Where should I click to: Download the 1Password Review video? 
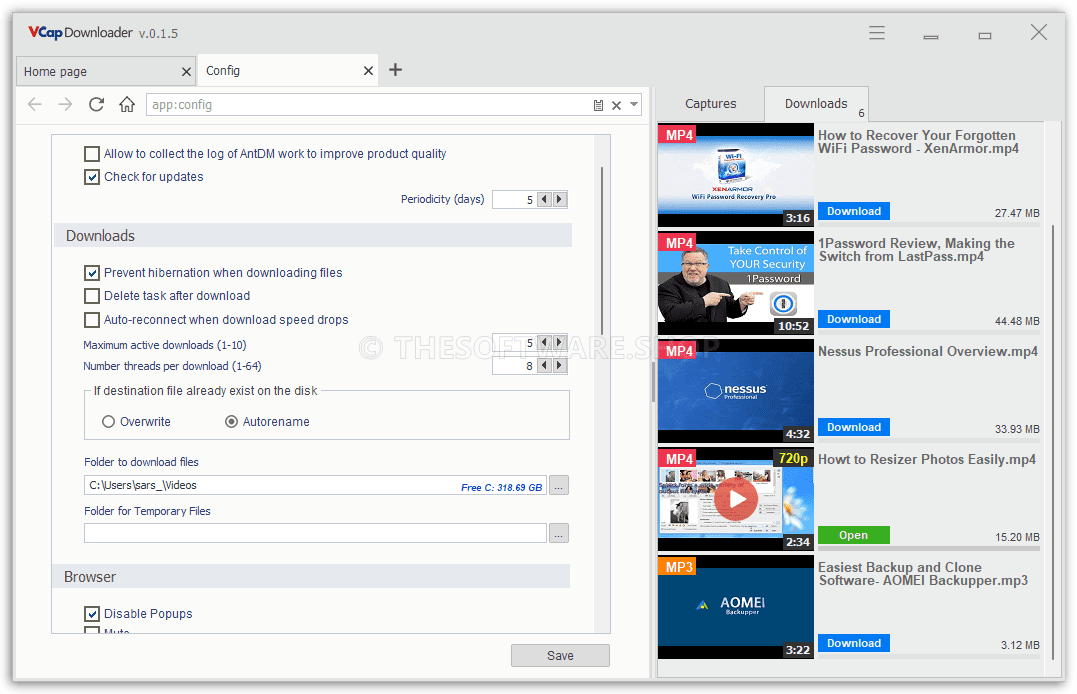[854, 319]
